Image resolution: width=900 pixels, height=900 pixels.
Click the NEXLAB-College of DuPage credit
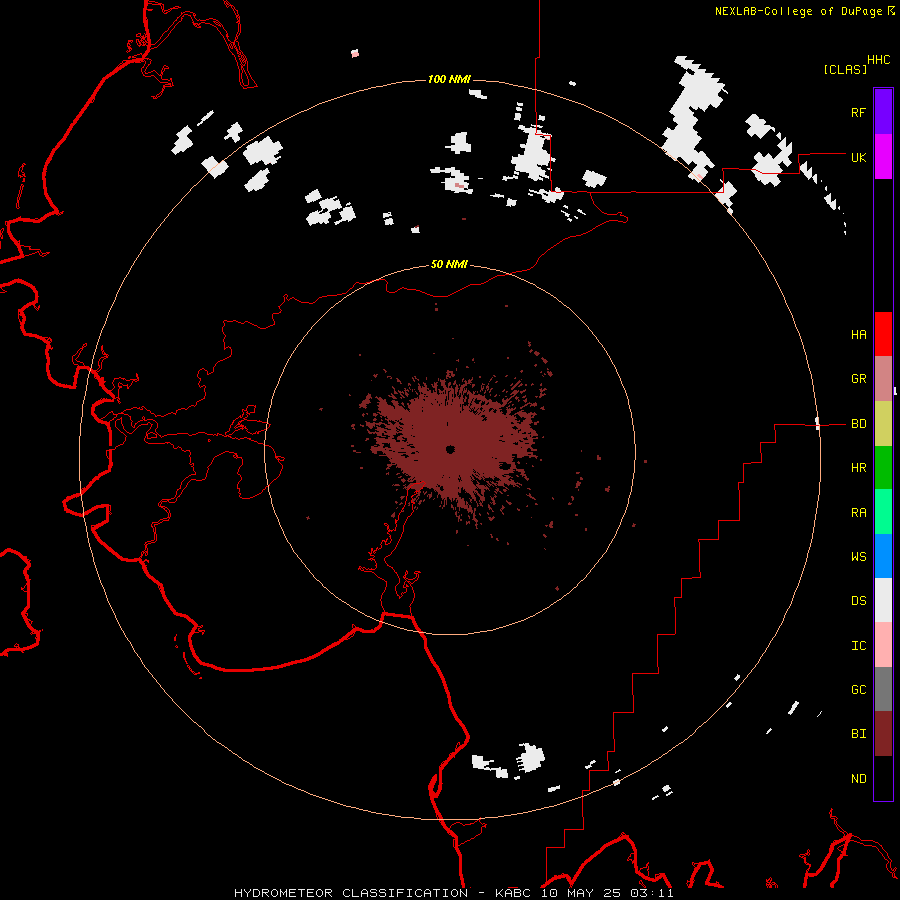798,11
